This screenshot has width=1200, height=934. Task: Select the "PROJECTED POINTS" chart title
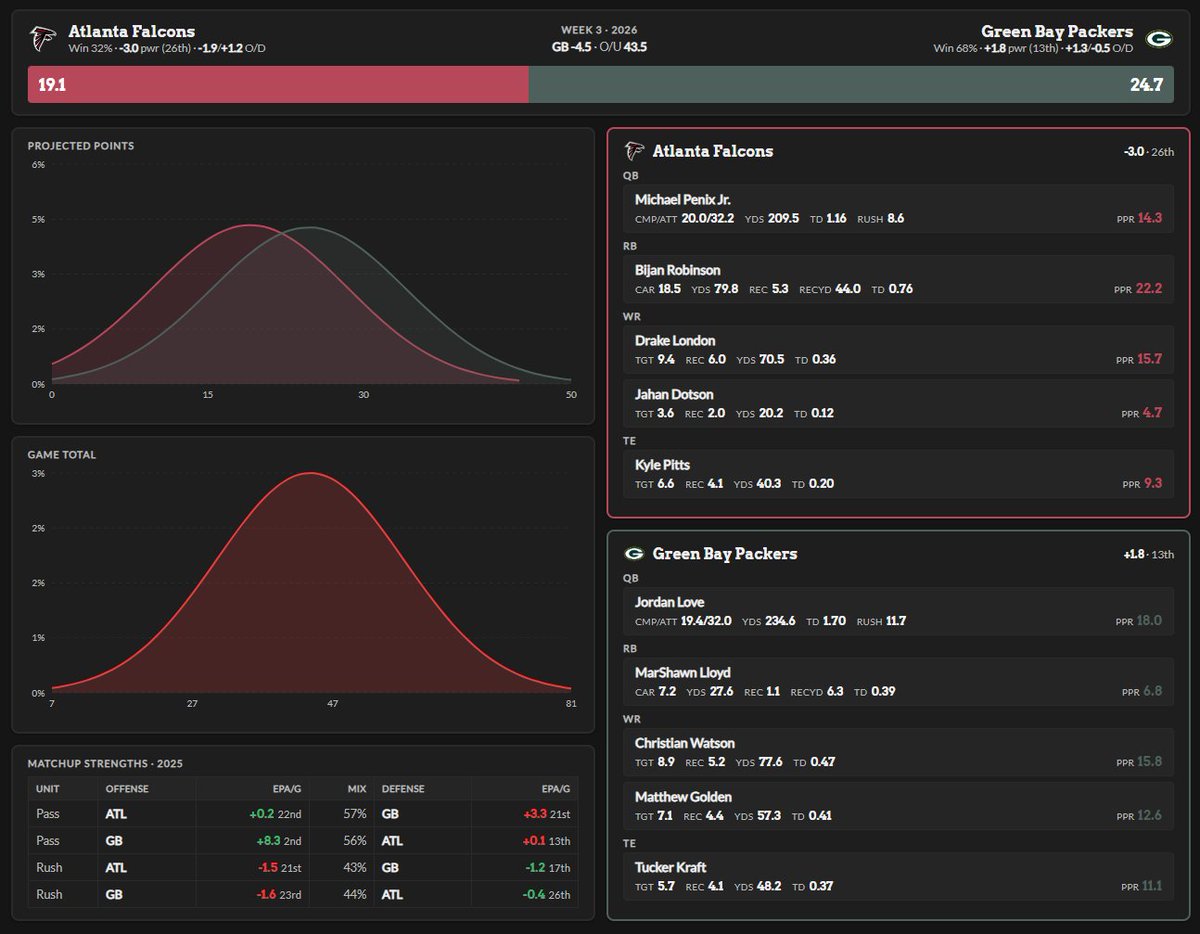tap(81, 146)
